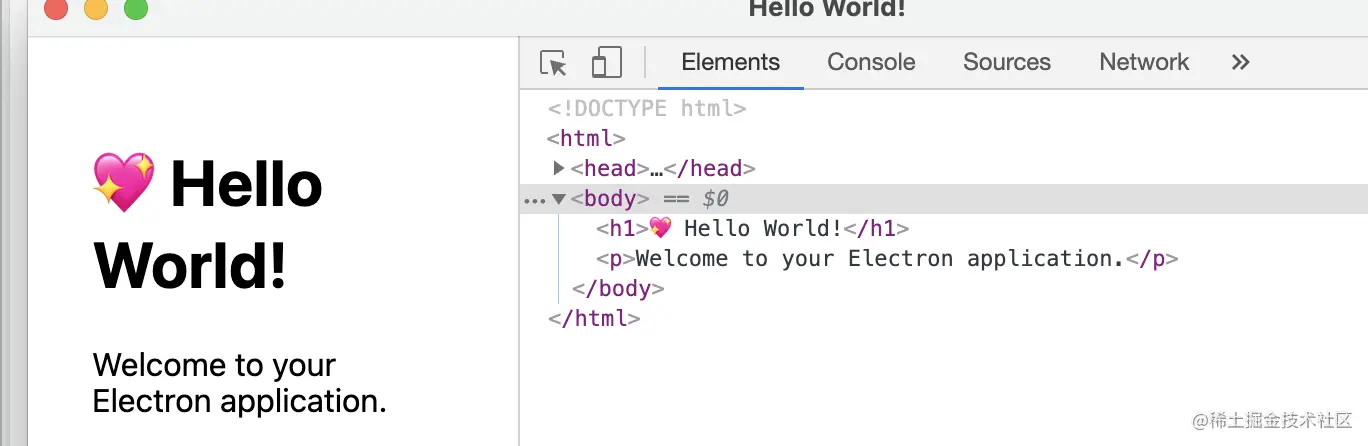
Task: Switch to the Sources tab
Action: pyautogui.click(x=1007, y=62)
